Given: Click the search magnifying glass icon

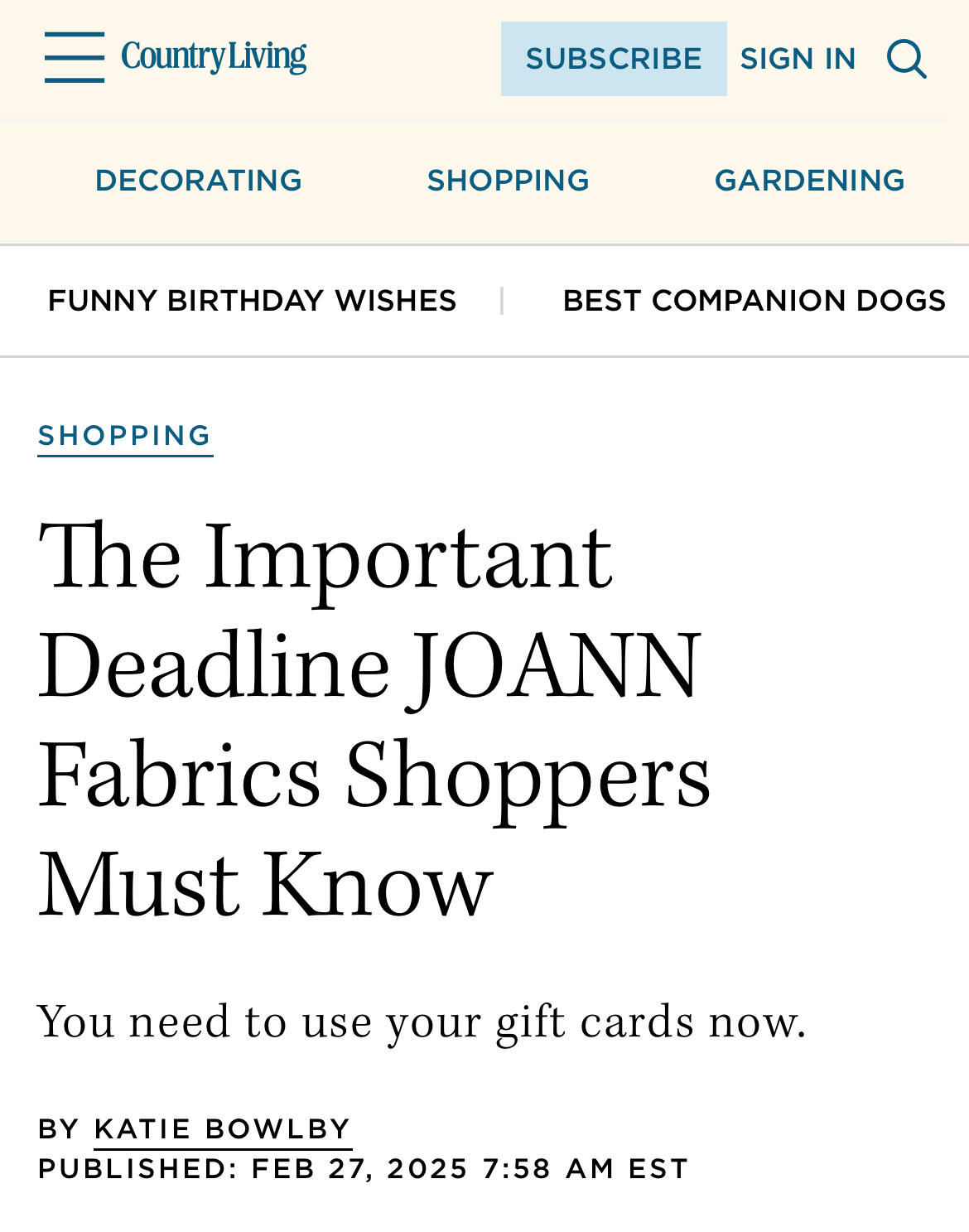Looking at the screenshot, I should [906, 59].
